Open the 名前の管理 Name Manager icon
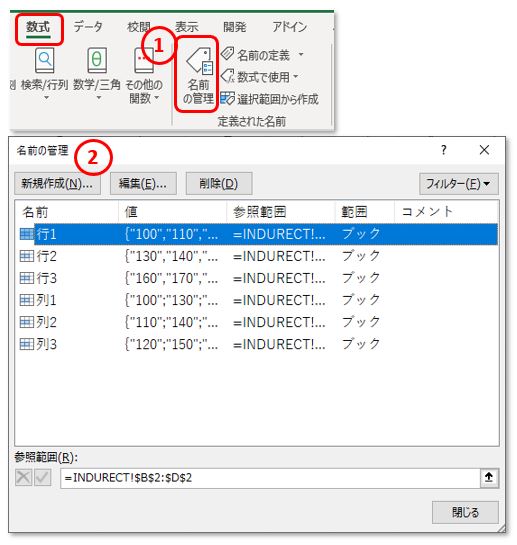This screenshot has height=545, width=517. click(199, 61)
